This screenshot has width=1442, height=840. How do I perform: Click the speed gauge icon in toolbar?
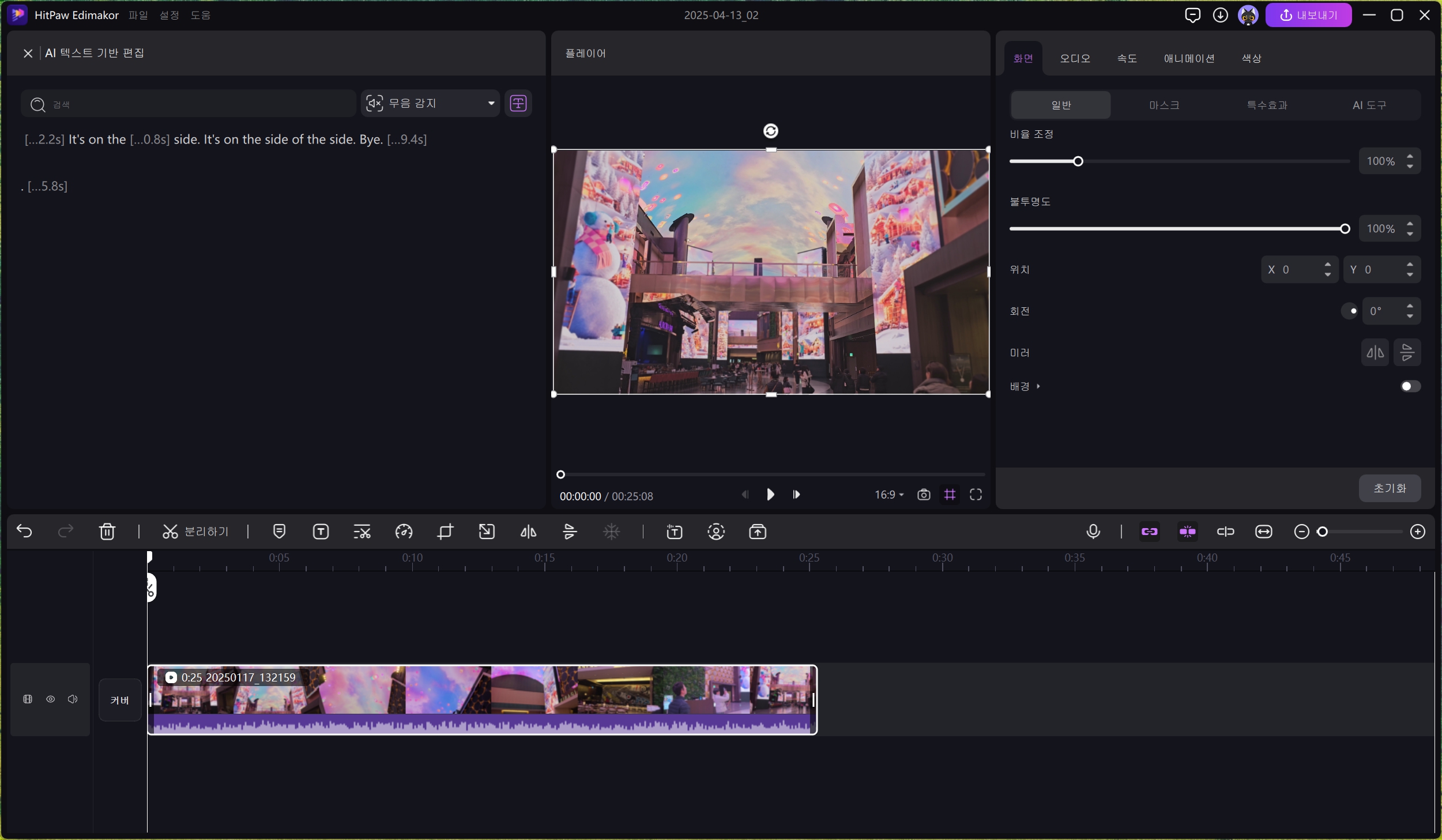(x=404, y=532)
